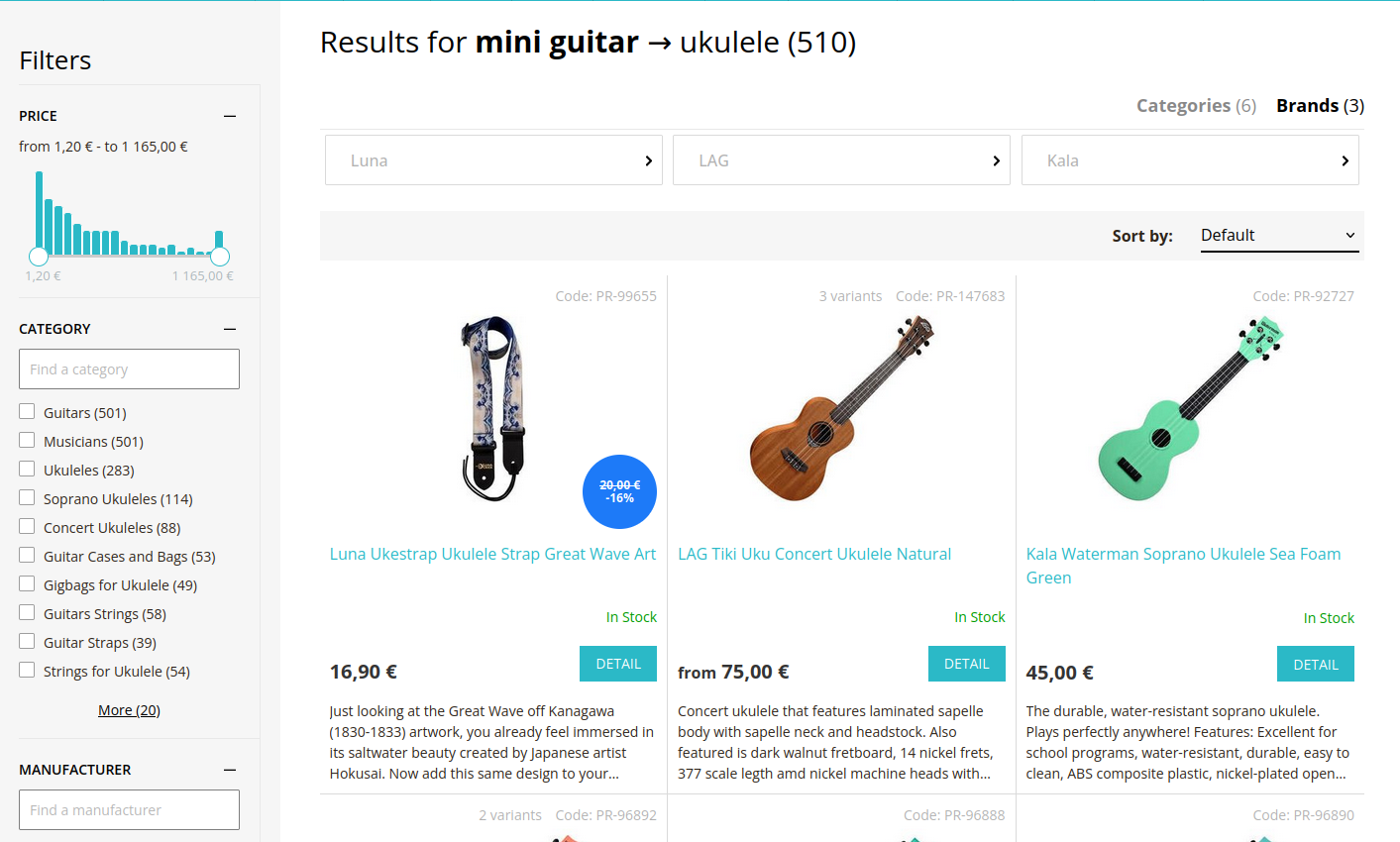This screenshot has width=1400, height=842.
Task: Collapse the Manufacturer filter section
Action: pos(230,770)
